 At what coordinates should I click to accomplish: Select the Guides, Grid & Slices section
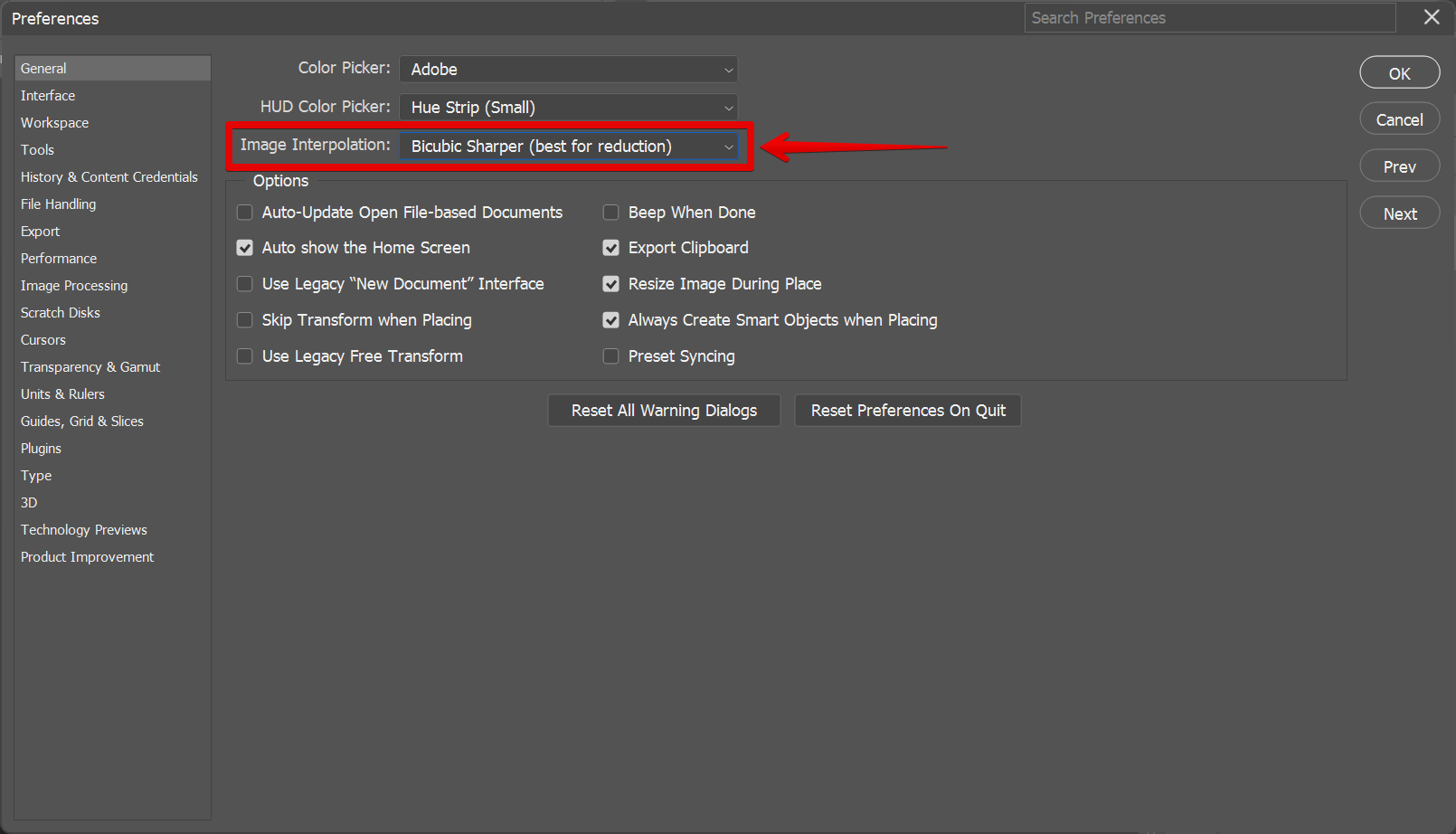[x=81, y=421]
